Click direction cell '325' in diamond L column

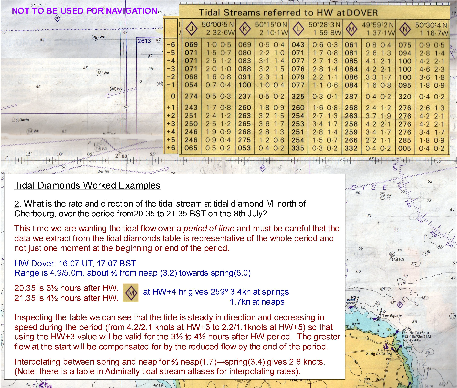tap(298, 96)
